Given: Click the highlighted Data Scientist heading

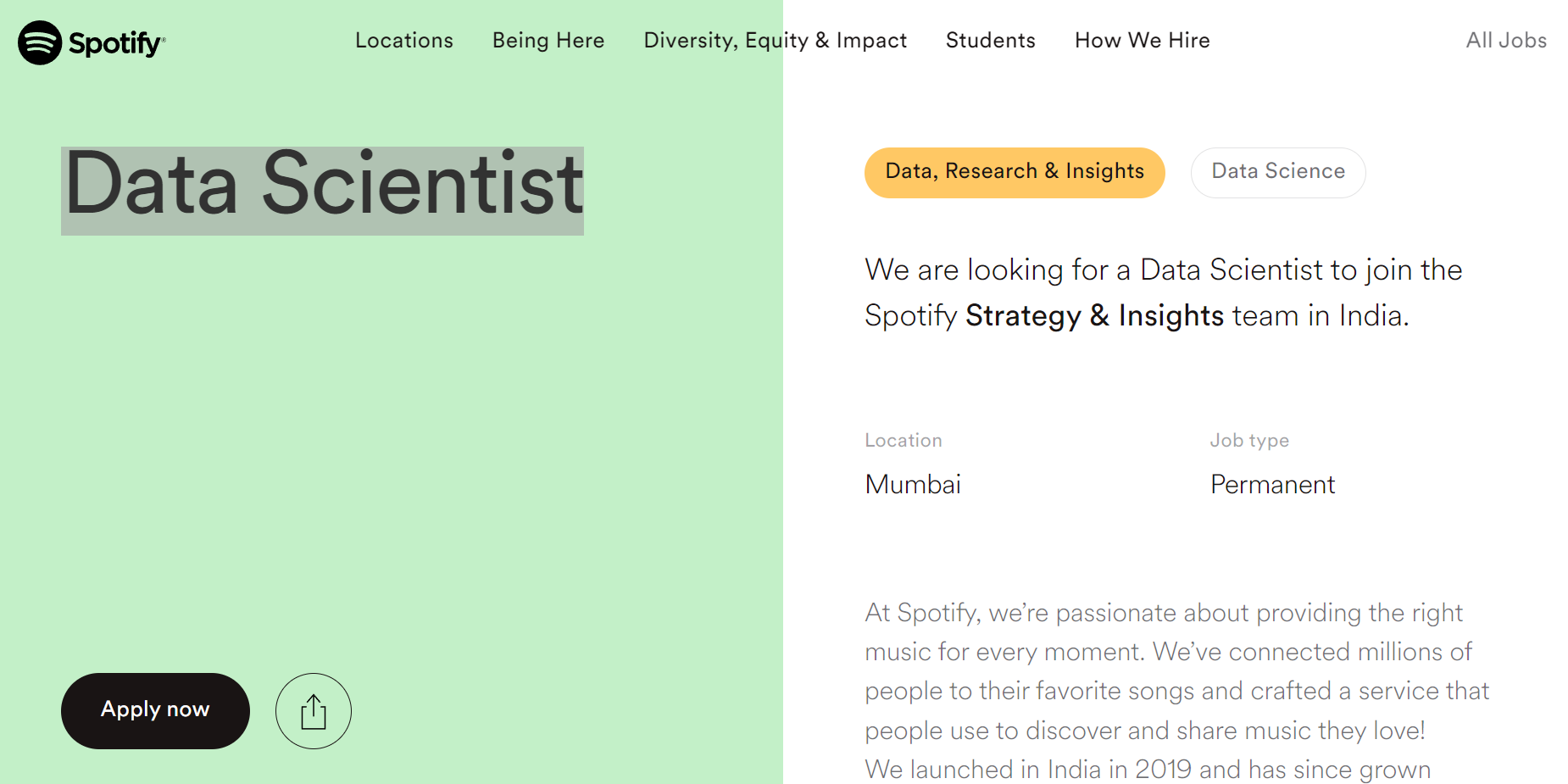Looking at the screenshot, I should coord(323,187).
